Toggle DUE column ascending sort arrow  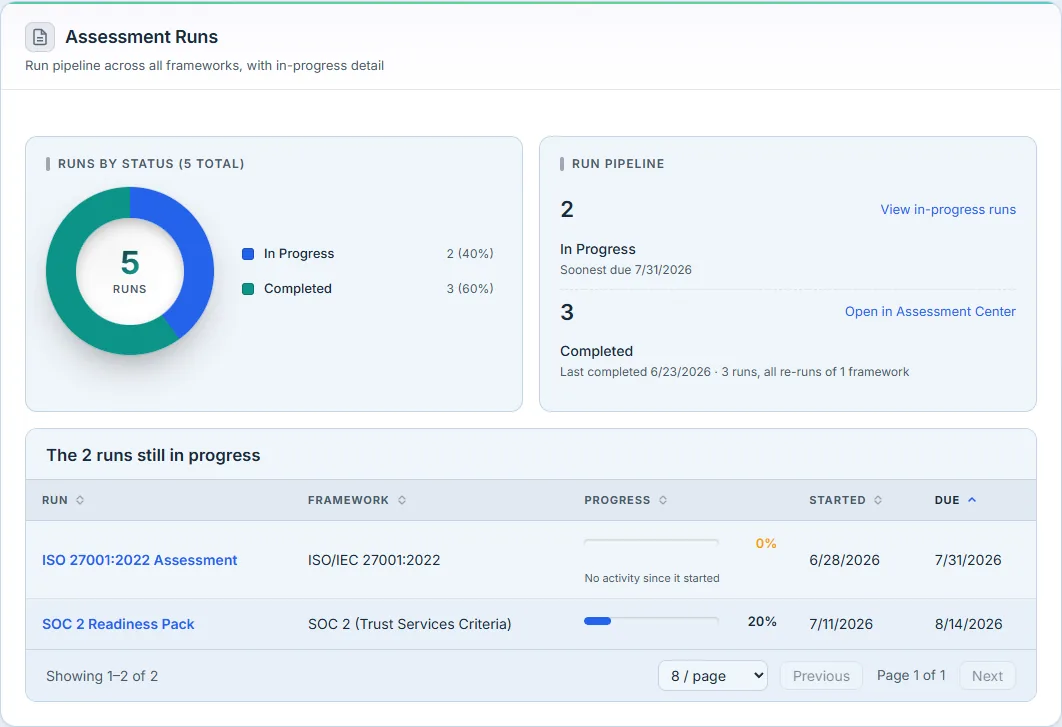[972, 500]
